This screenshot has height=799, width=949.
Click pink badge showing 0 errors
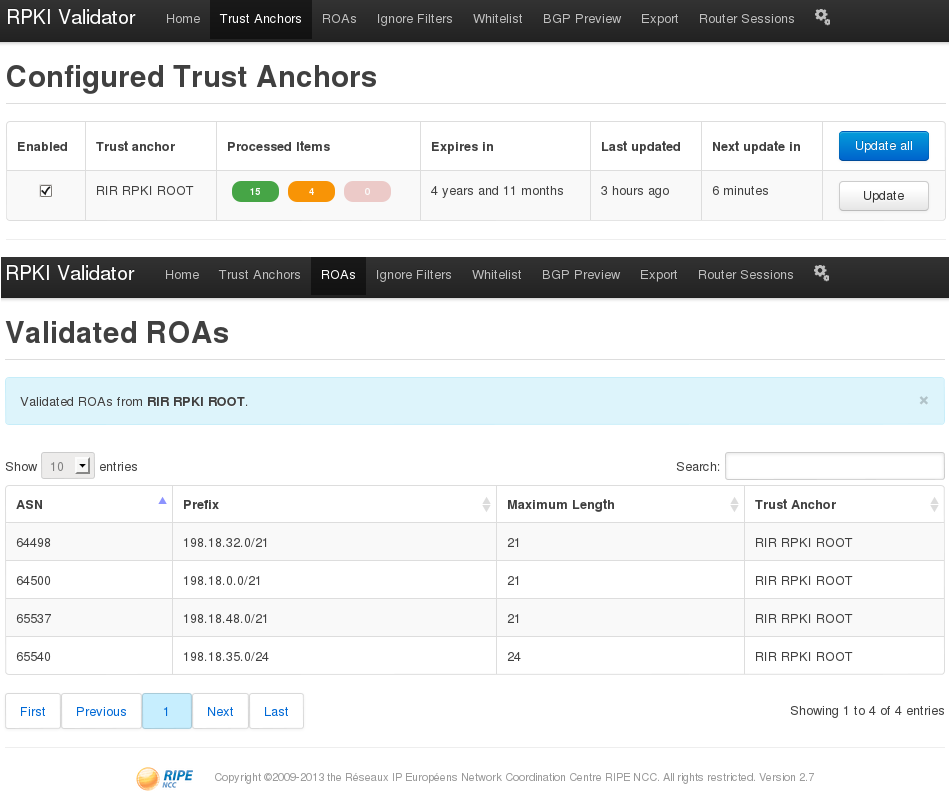coord(367,191)
